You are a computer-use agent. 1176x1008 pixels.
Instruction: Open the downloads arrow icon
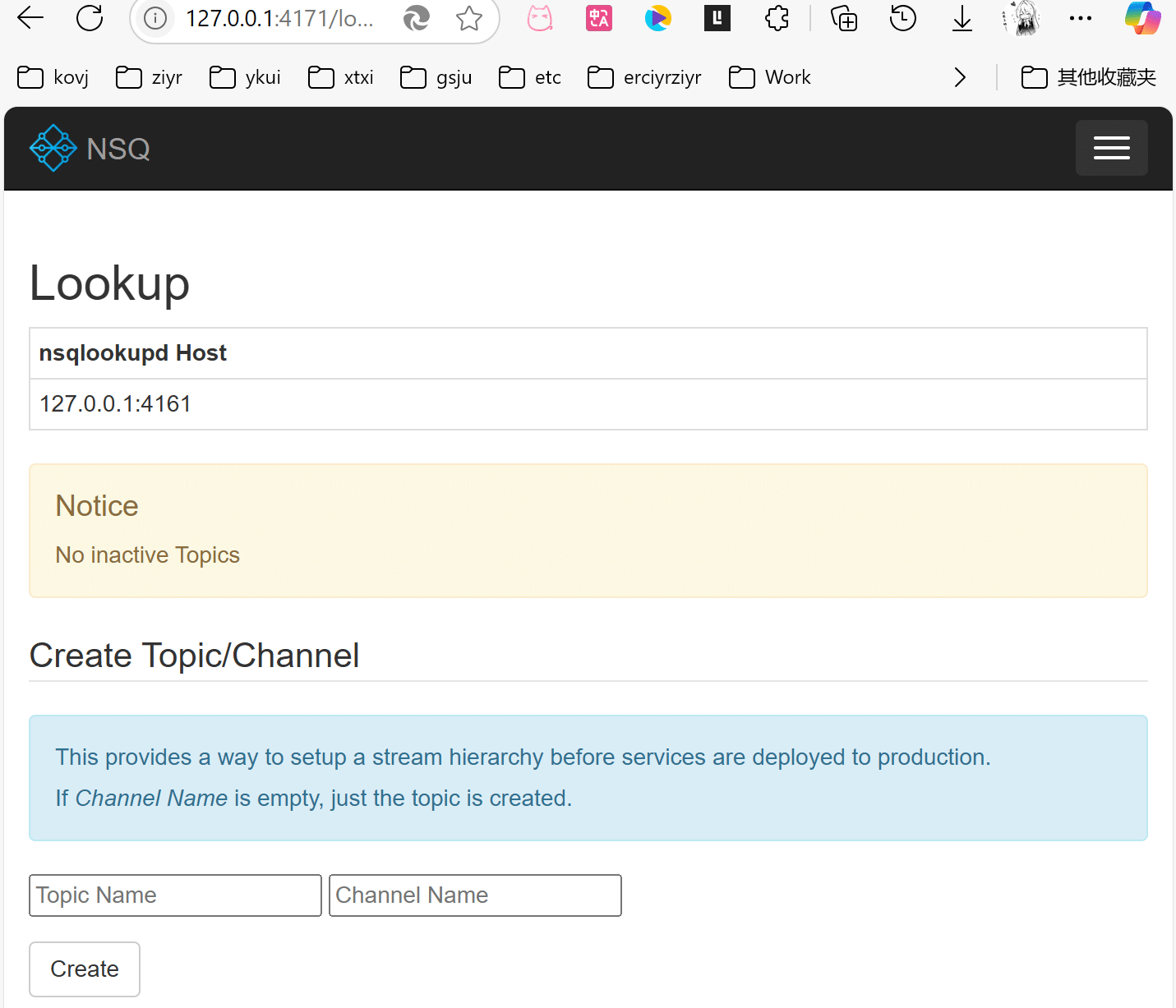tap(962, 18)
